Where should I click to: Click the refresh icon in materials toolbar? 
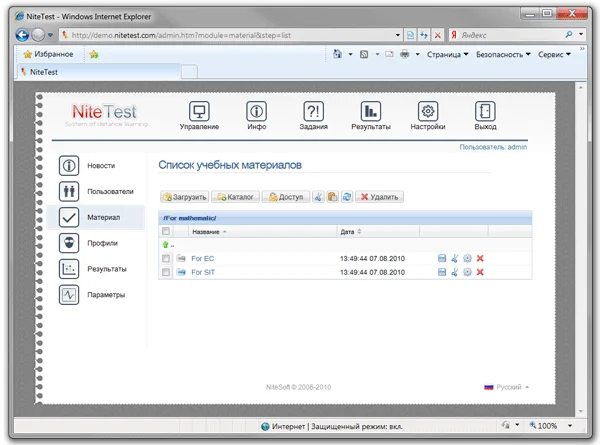tap(346, 198)
